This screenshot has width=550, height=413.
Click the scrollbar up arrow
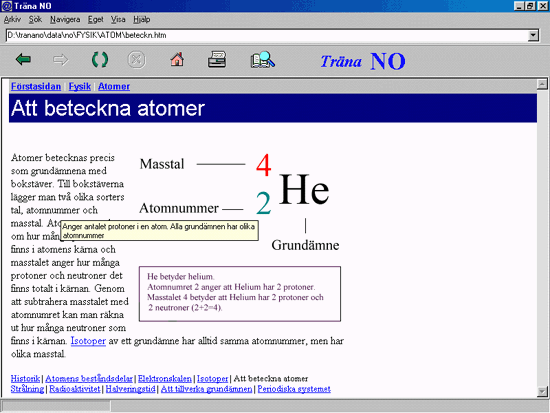pos(542,84)
